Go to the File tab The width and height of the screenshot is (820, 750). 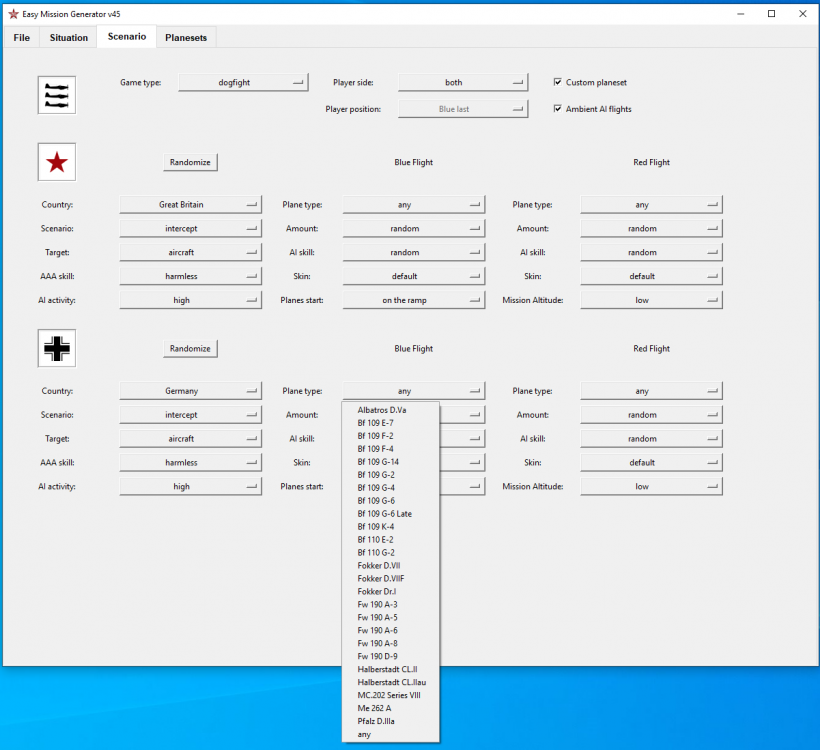(21, 38)
